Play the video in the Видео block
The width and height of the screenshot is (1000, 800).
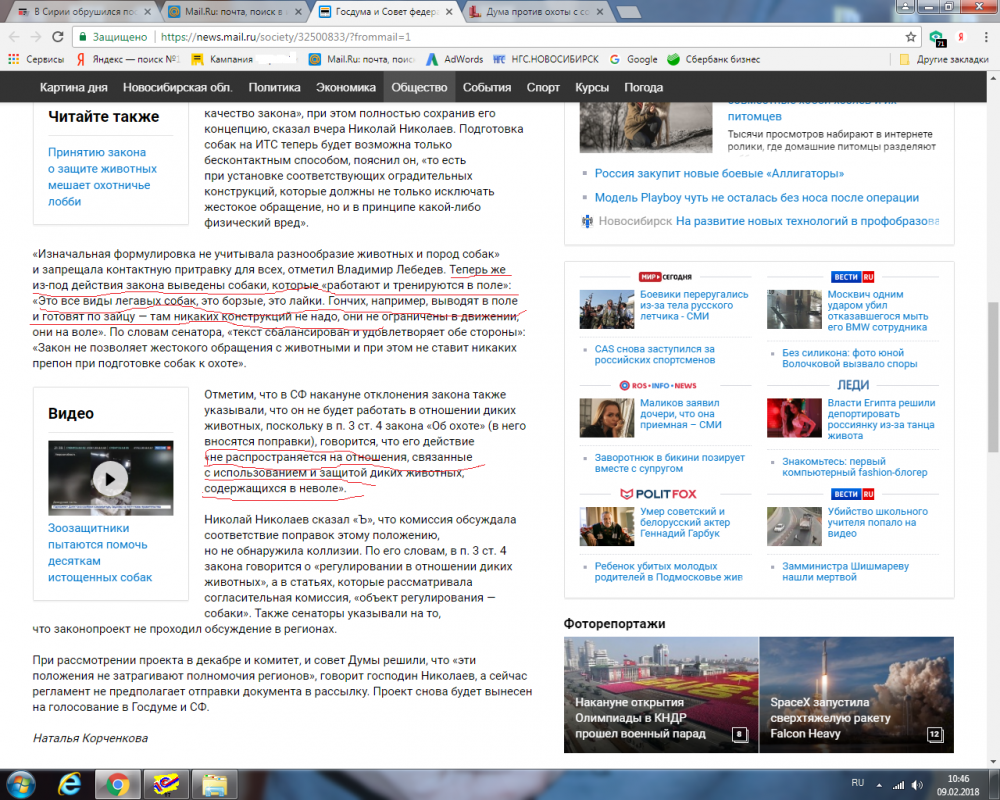tap(110, 479)
